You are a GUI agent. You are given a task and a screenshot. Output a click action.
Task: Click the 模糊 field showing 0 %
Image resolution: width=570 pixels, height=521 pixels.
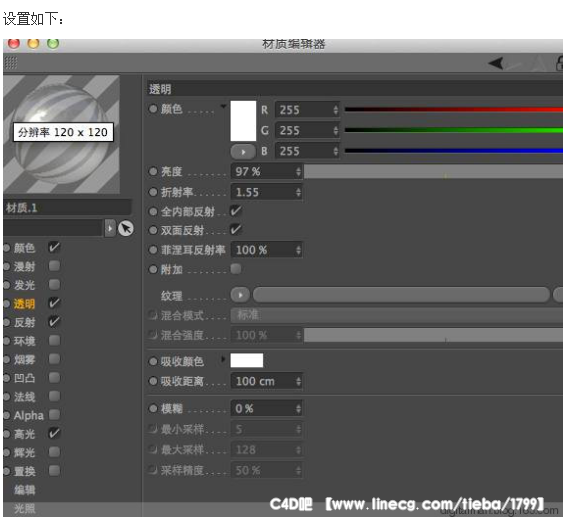[266, 408]
